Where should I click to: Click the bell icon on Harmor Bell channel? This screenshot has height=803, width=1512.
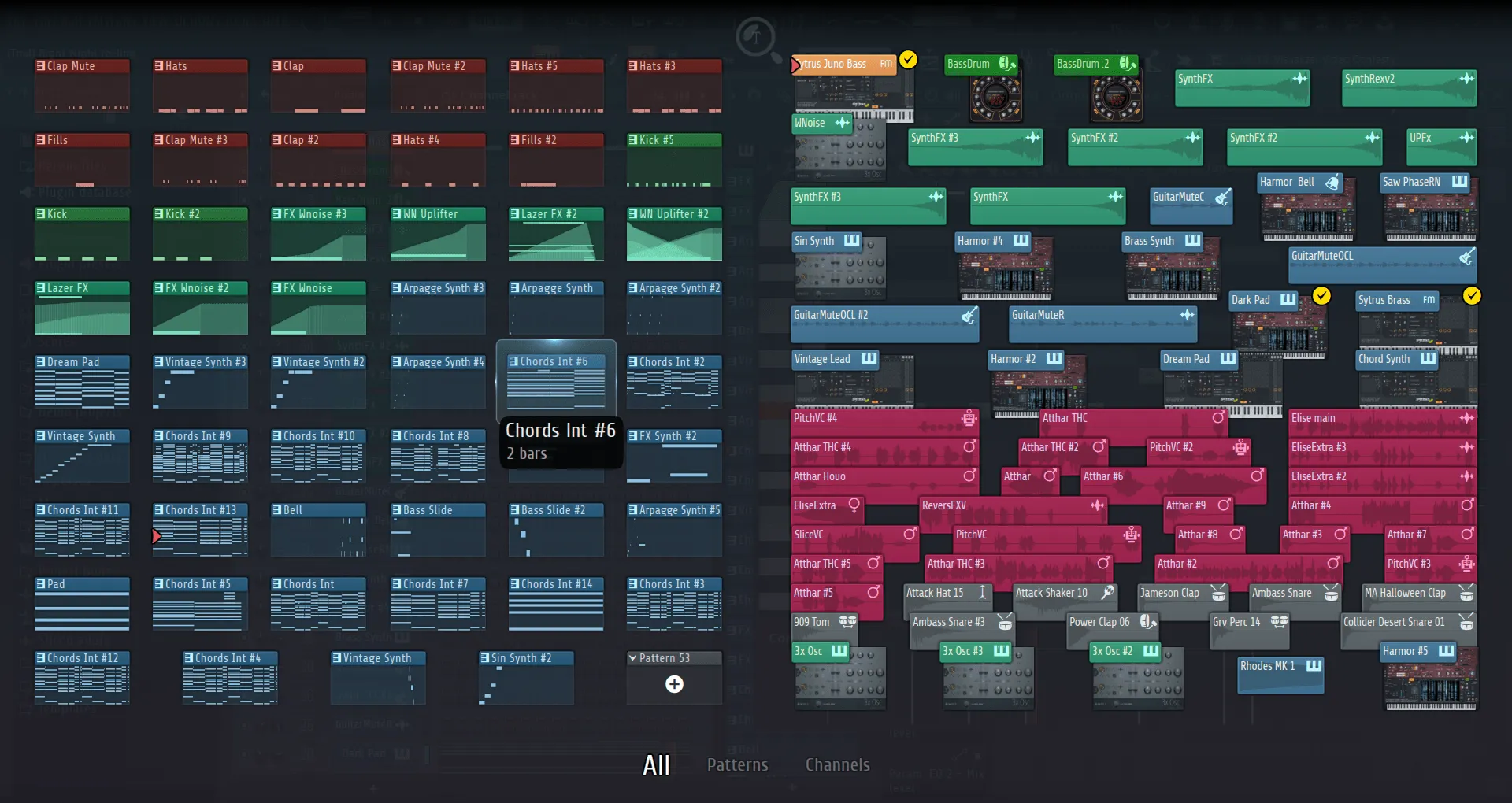(x=1332, y=182)
